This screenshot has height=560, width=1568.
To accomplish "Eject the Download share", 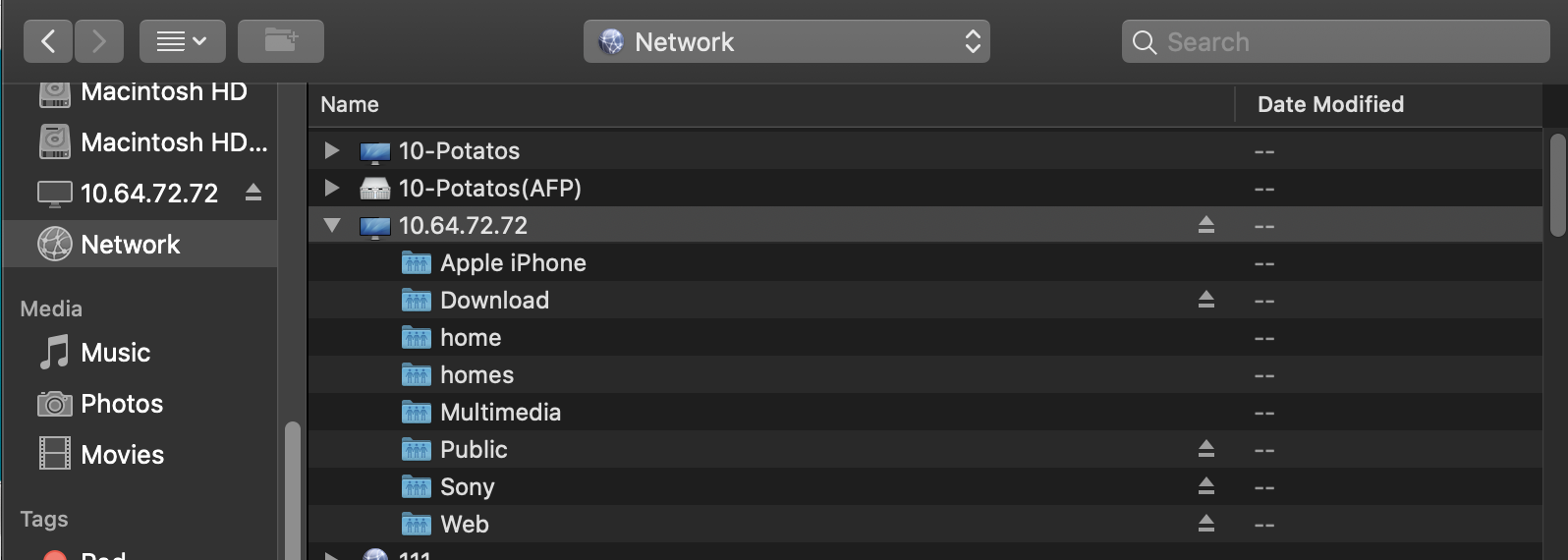I will 1205,300.
